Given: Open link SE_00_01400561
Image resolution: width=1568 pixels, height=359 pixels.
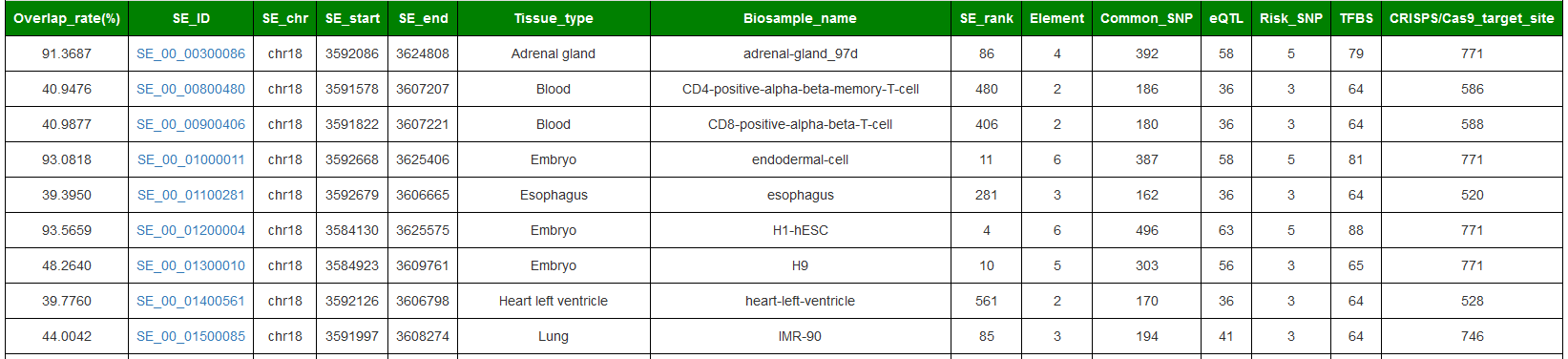Looking at the screenshot, I should pos(191,301).
